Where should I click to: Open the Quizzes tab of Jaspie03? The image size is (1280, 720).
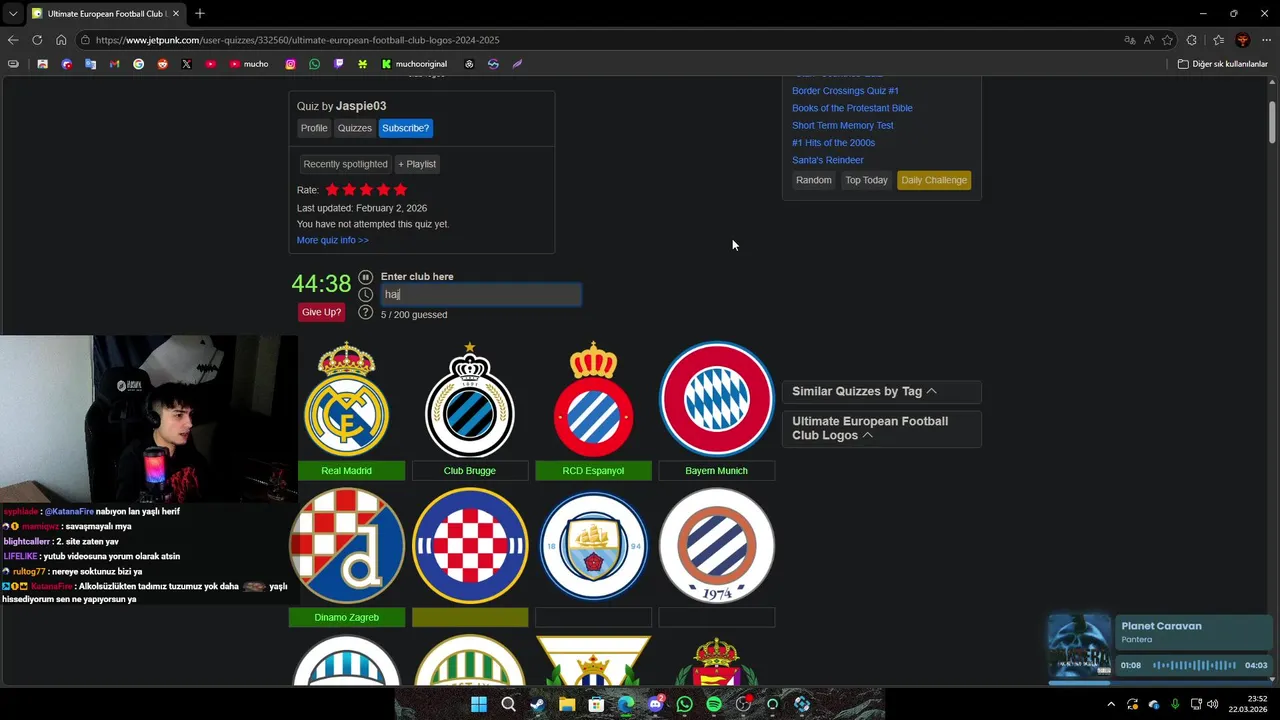[x=354, y=128]
